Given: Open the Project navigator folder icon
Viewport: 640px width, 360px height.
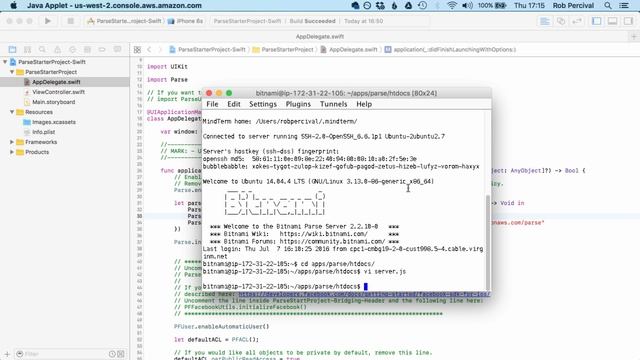Looking at the screenshot, I should pyautogui.click(x=12, y=49).
